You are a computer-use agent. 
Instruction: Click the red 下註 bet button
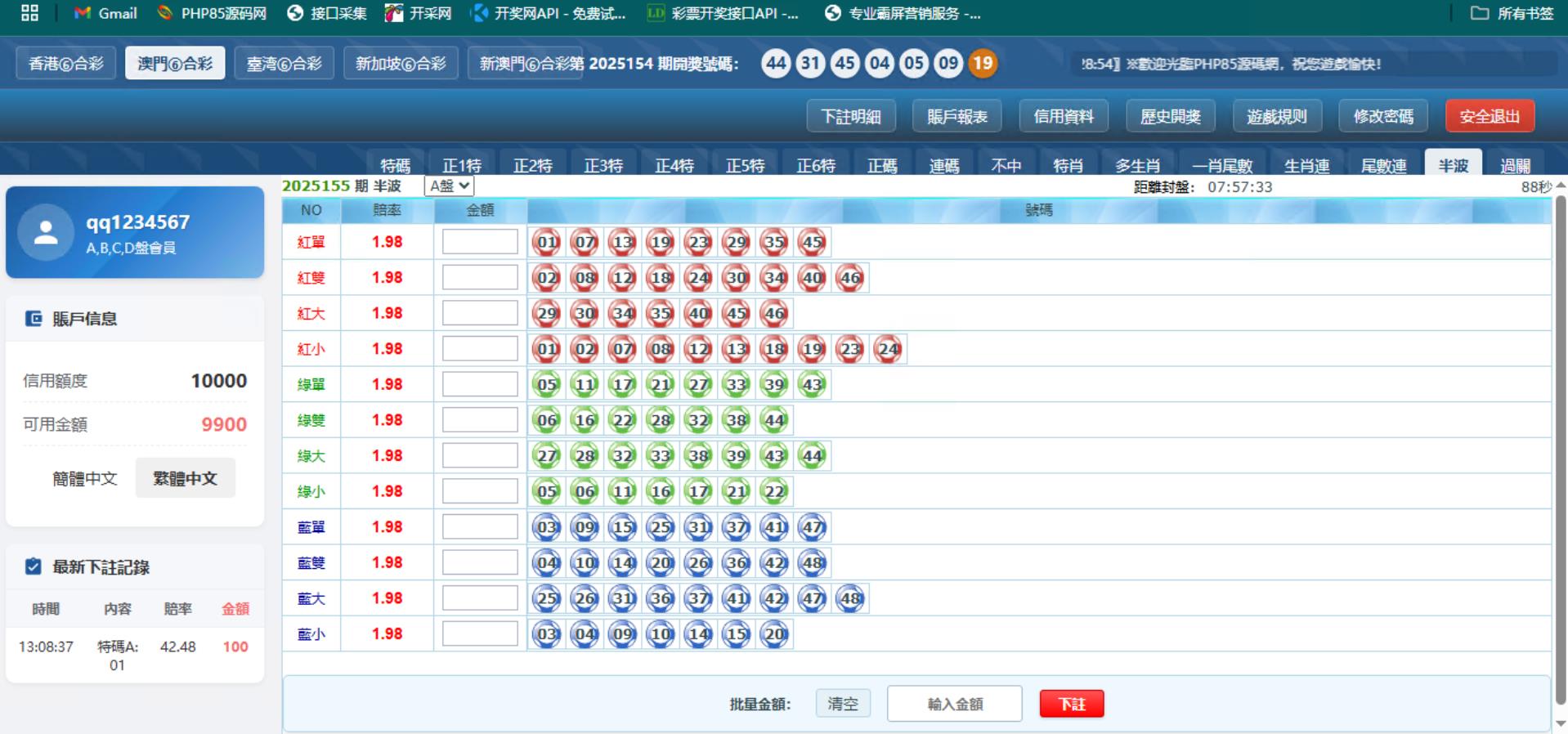1071,704
